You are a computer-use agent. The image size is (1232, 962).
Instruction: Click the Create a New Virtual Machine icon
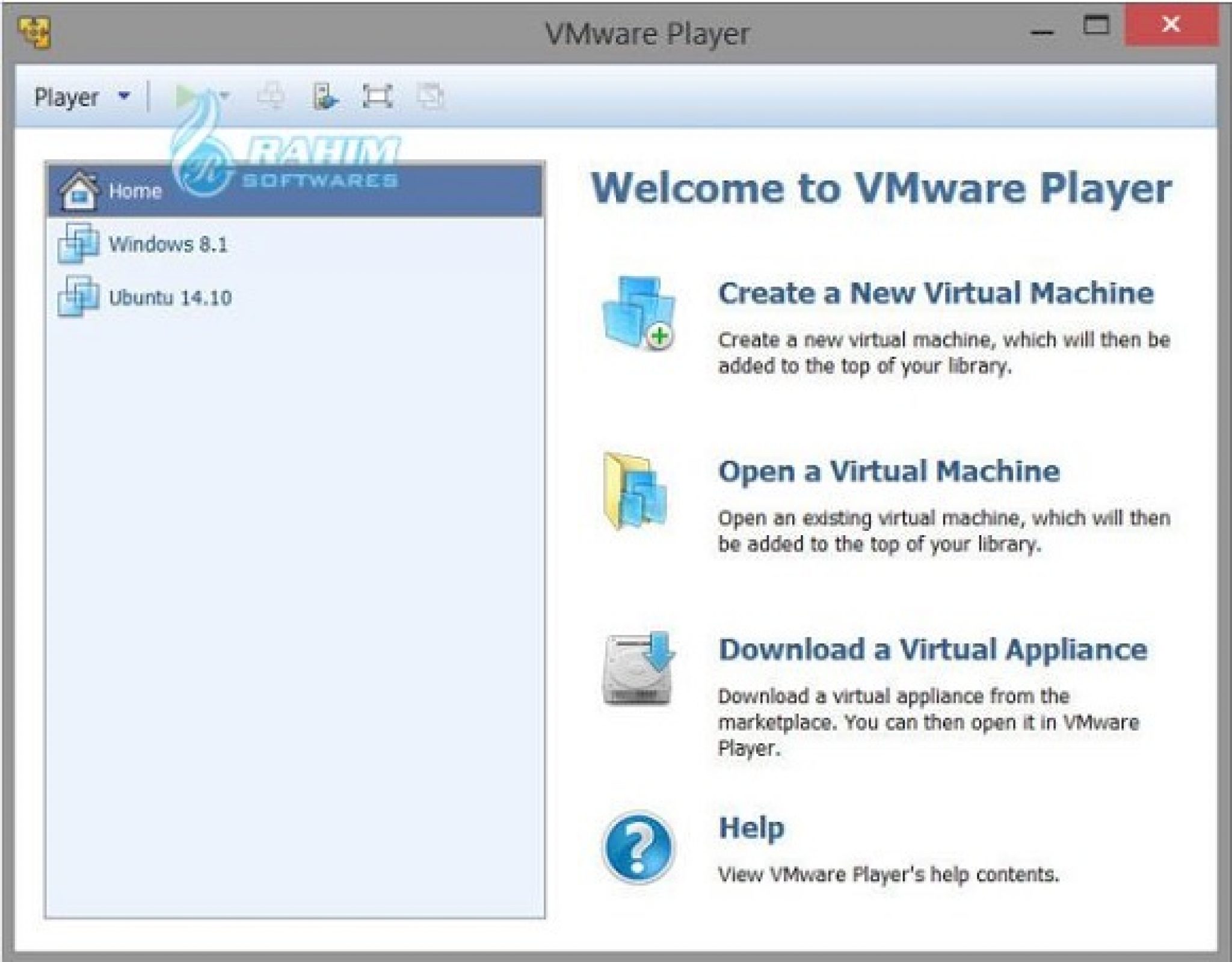(639, 314)
